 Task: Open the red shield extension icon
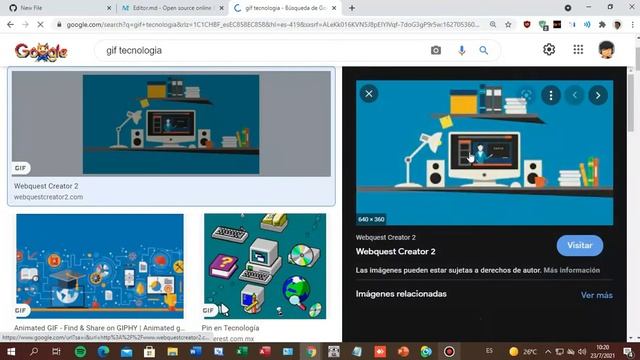[x=527, y=24]
